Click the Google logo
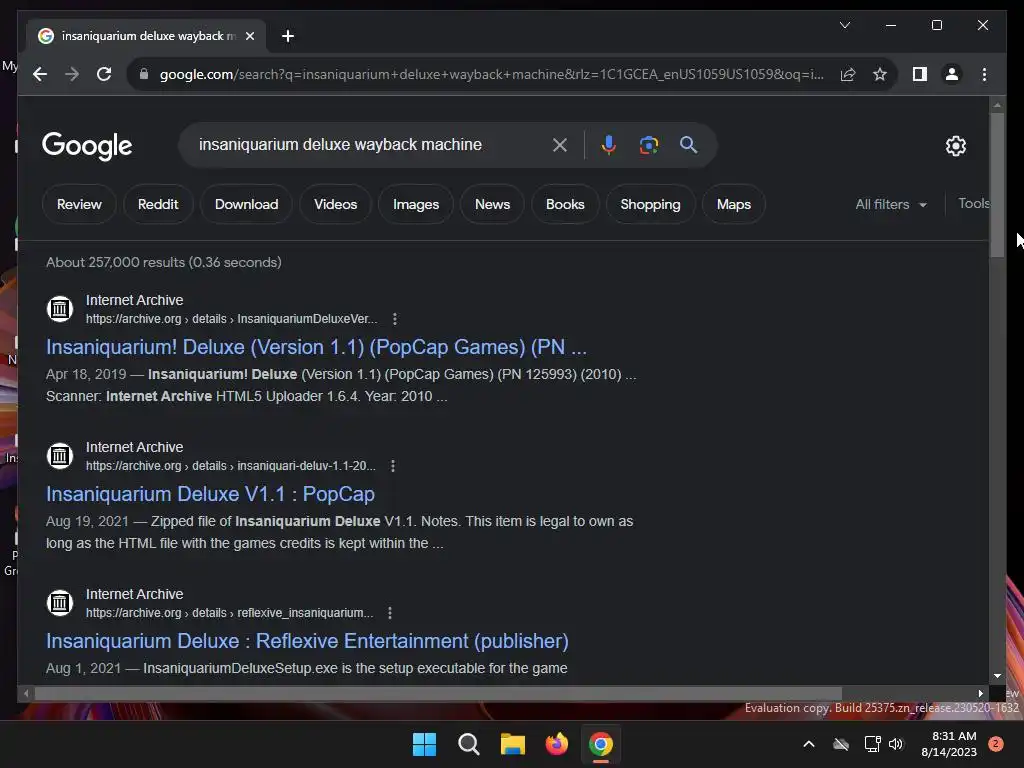Screen dimensions: 1024x768 (x=87, y=146)
